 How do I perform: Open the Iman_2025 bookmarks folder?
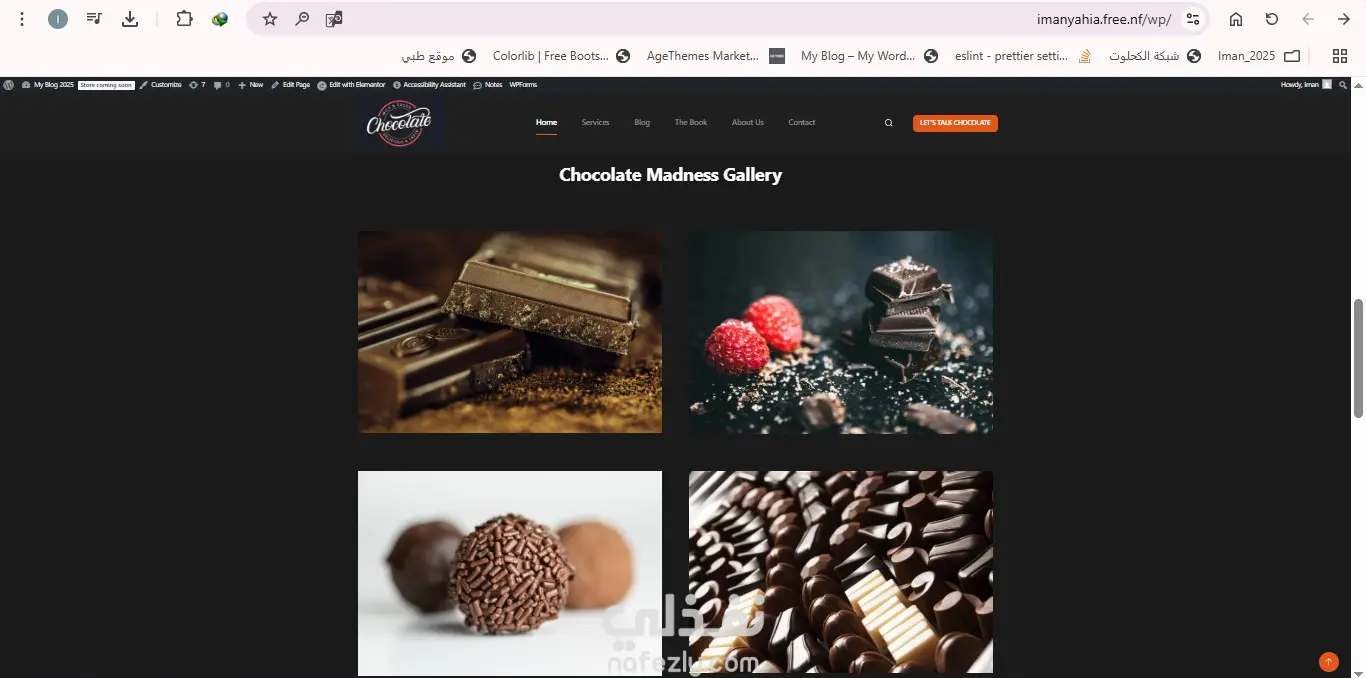click(x=1258, y=56)
